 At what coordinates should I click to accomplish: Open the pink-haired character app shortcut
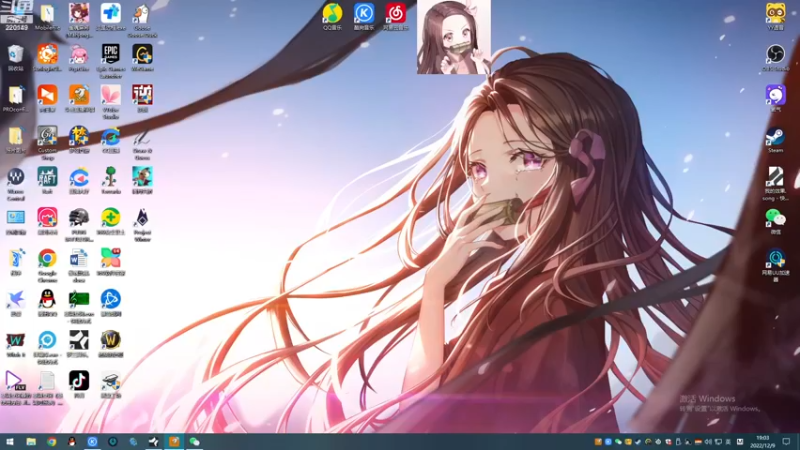[79, 54]
